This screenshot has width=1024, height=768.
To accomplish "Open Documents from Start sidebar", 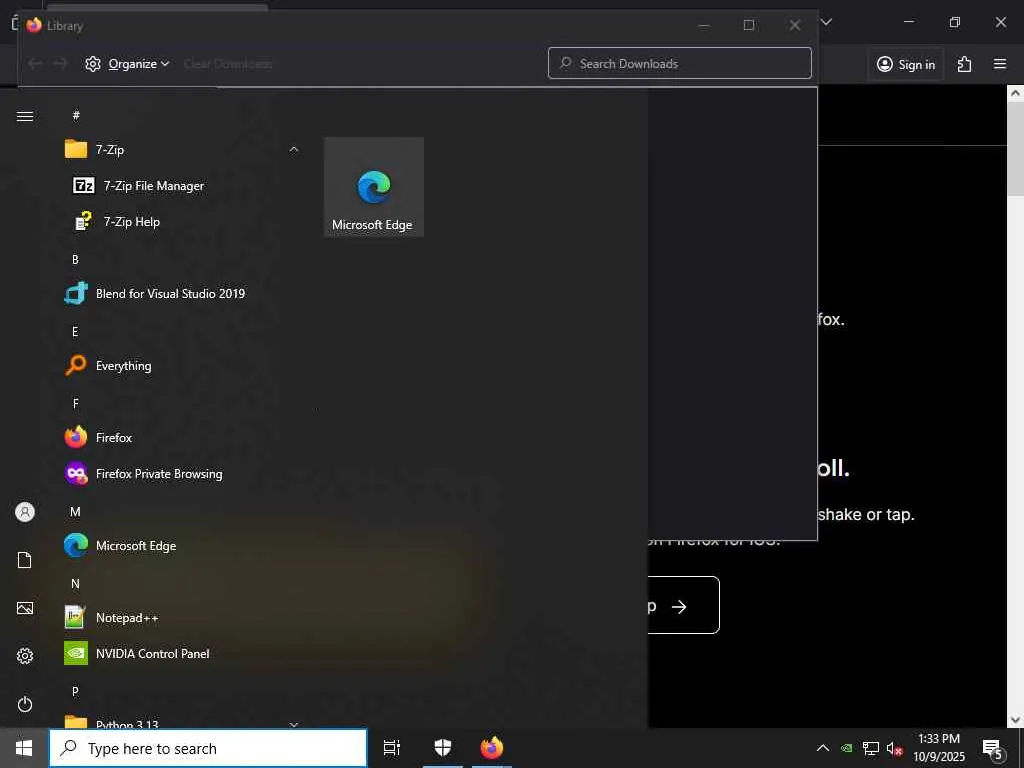I will tap(25, 560).
